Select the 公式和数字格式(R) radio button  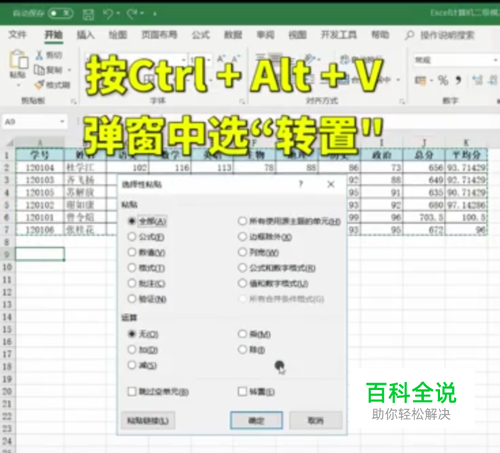click(242, 268)
